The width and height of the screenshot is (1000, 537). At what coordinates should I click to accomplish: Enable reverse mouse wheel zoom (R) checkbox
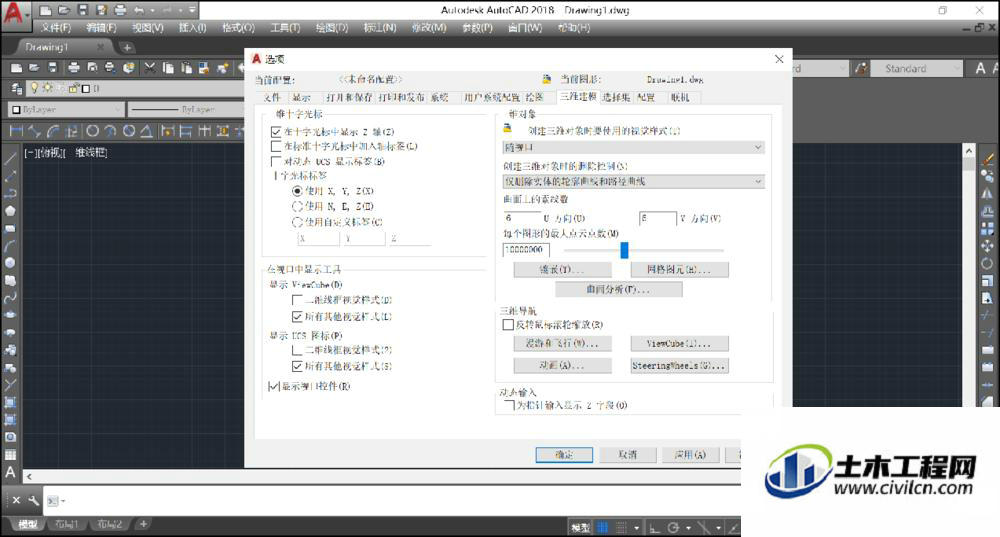[508, 325]
